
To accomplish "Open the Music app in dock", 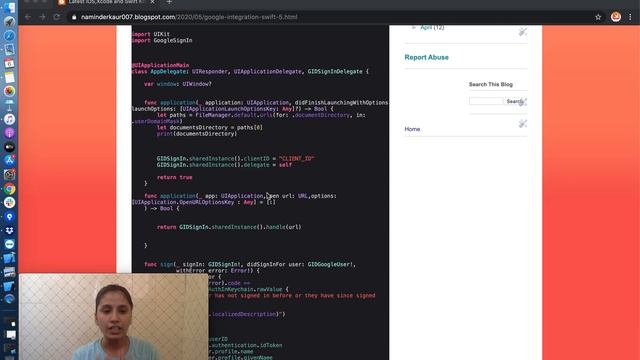I will tap(9, 119).
